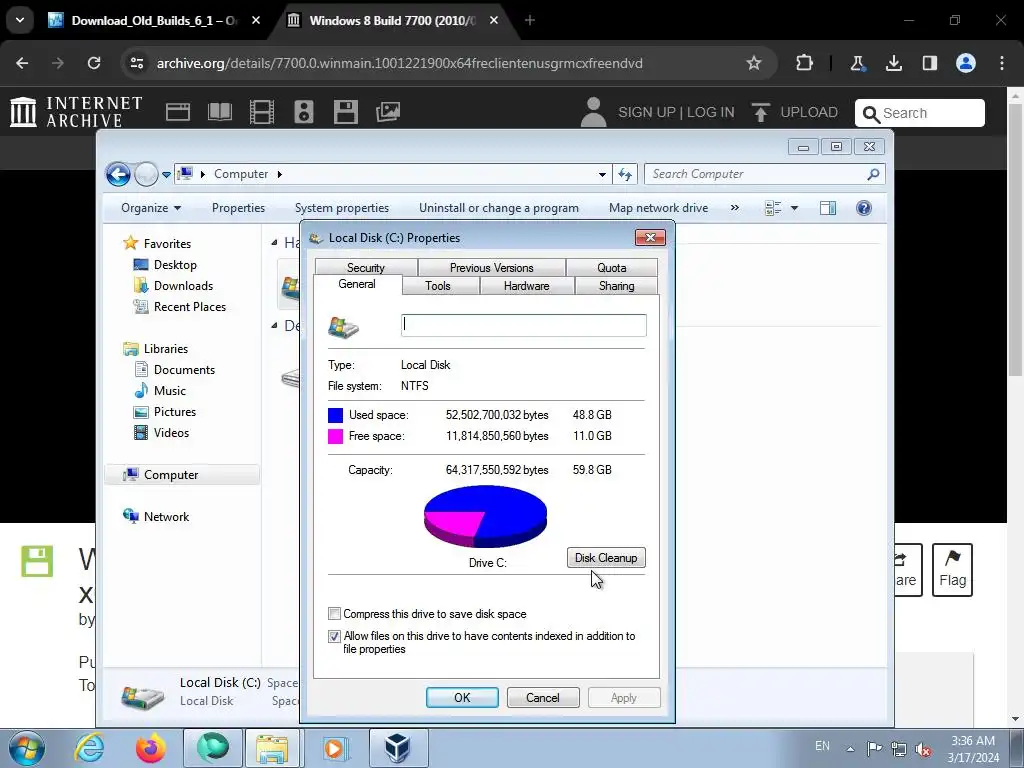Open Internet Archive video film icon
This screenshot has height=768, width=1024.
[x=262, y=112]
